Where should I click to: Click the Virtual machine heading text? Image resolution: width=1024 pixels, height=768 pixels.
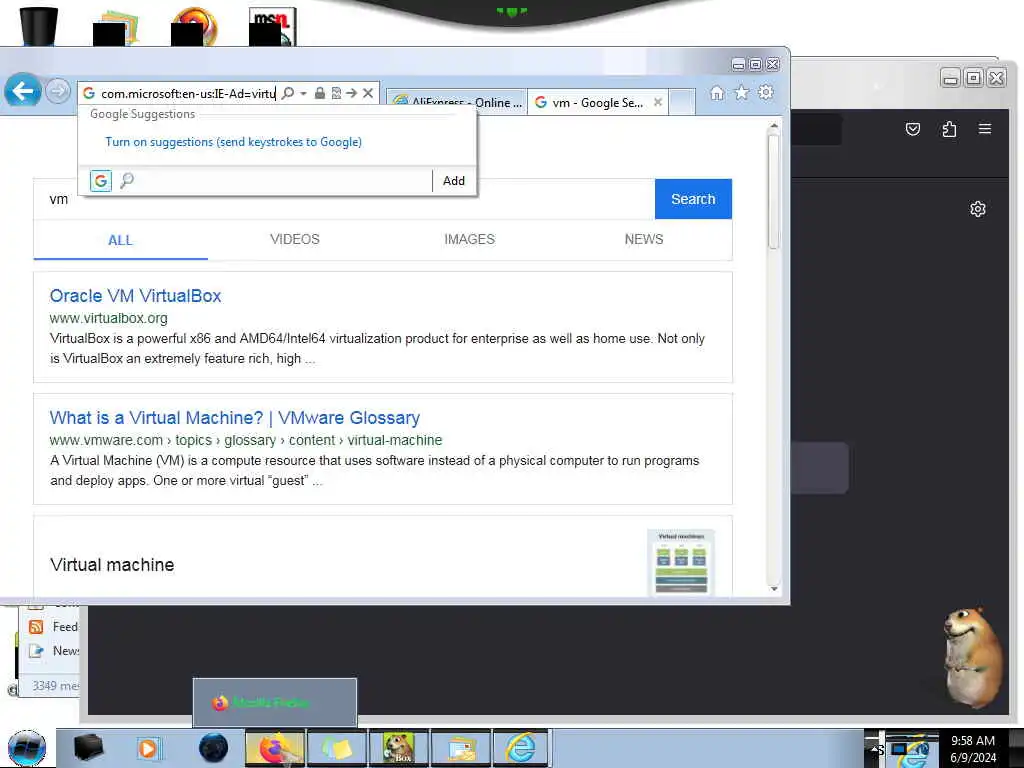[112, 565]
